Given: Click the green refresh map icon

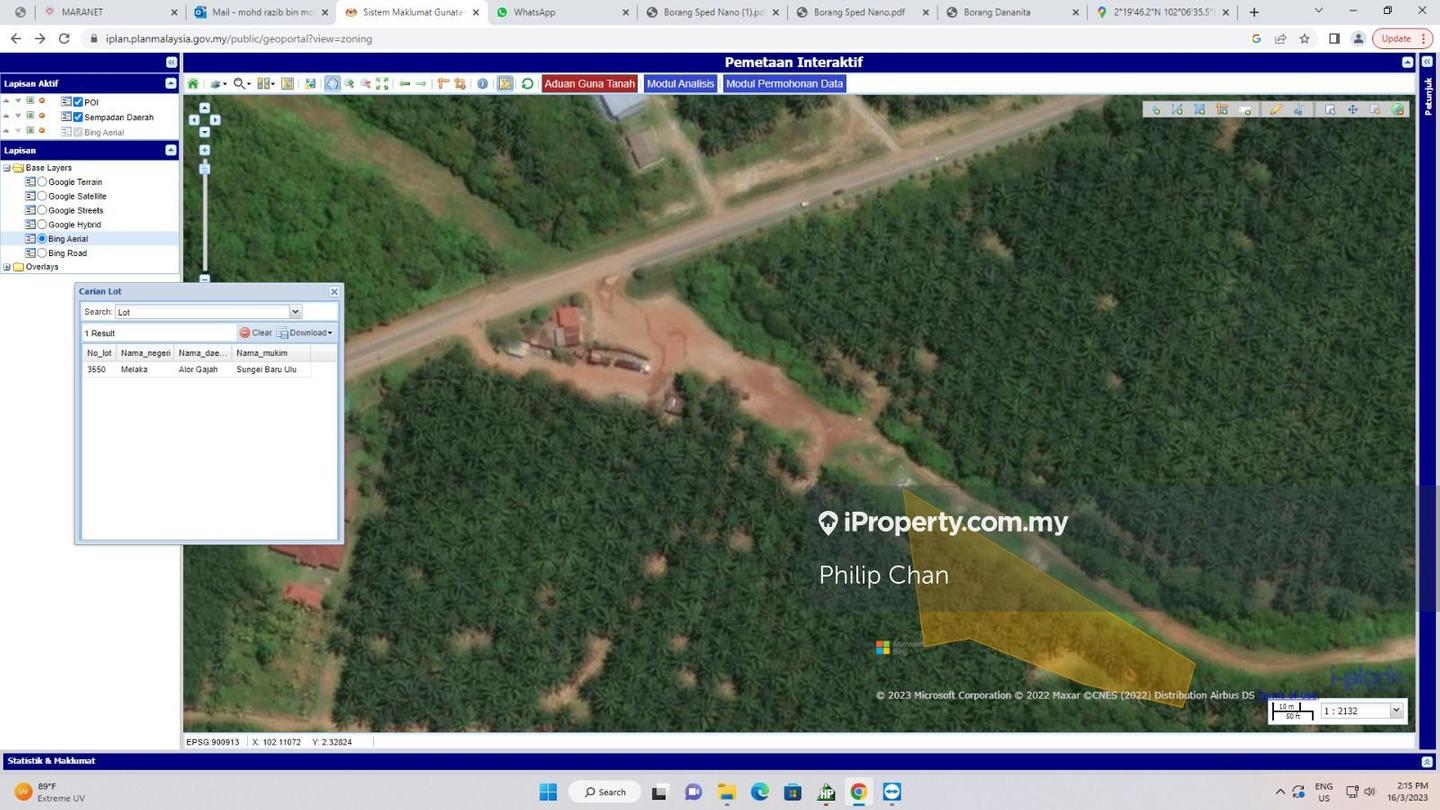Looking at the screenshot, I should coord(527,84).
